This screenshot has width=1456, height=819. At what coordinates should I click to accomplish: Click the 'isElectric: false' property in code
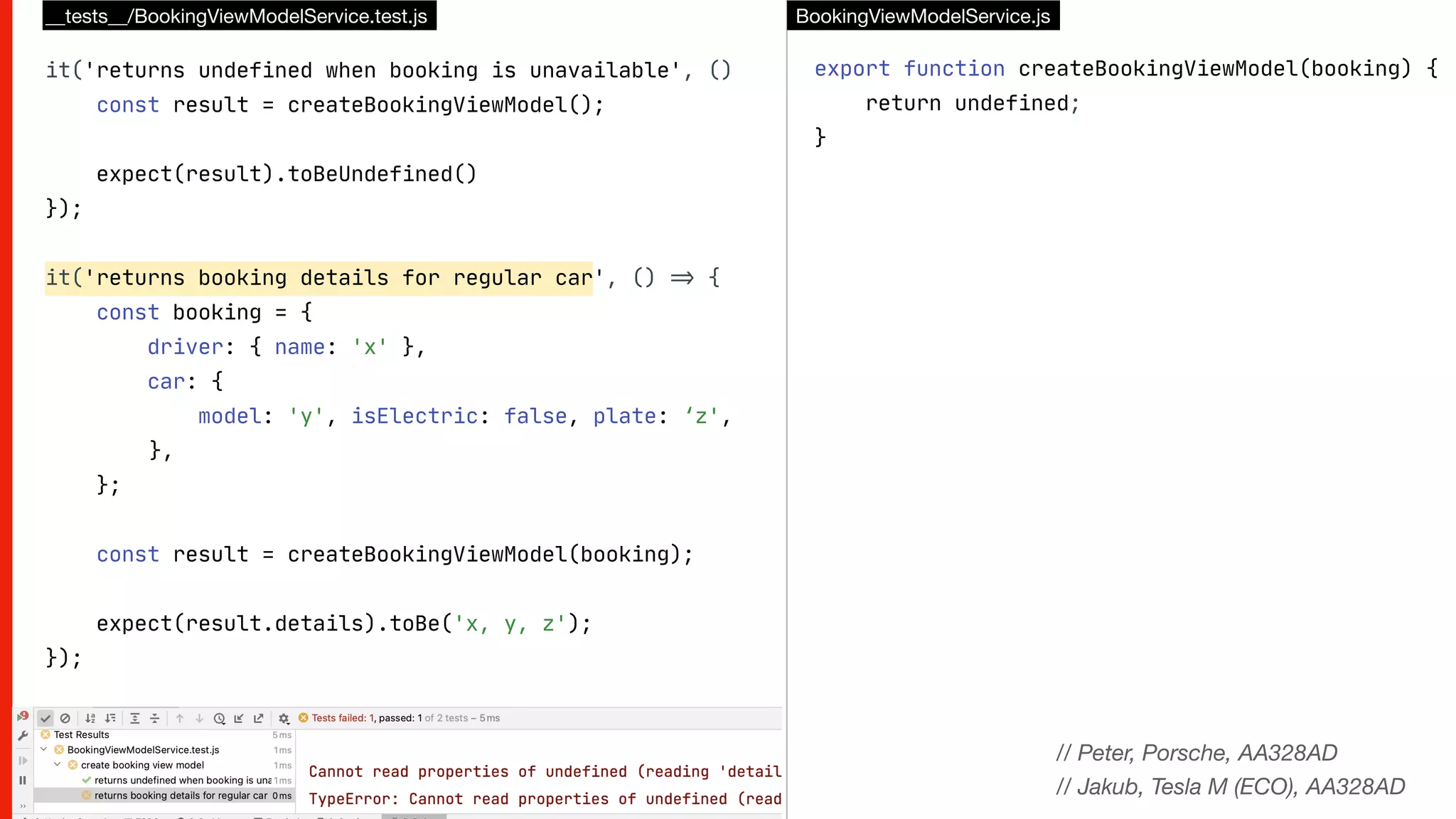click(x=461, y=416)
